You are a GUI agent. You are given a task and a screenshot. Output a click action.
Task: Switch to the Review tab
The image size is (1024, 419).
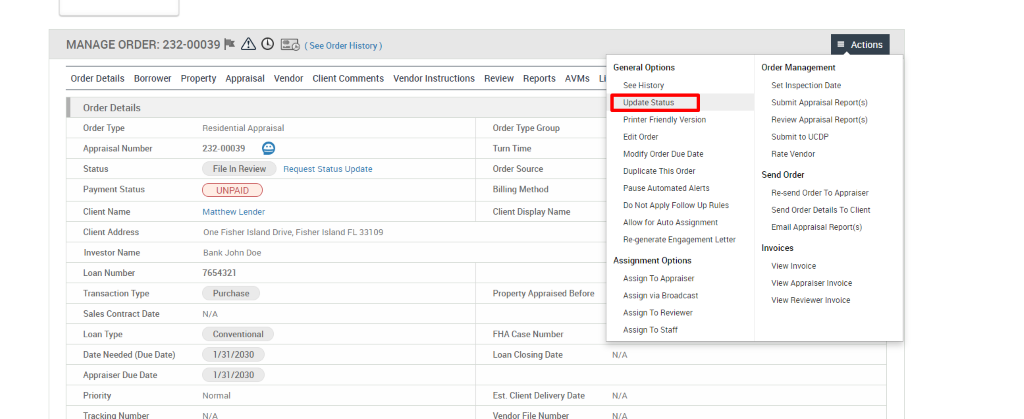point(499,78)
